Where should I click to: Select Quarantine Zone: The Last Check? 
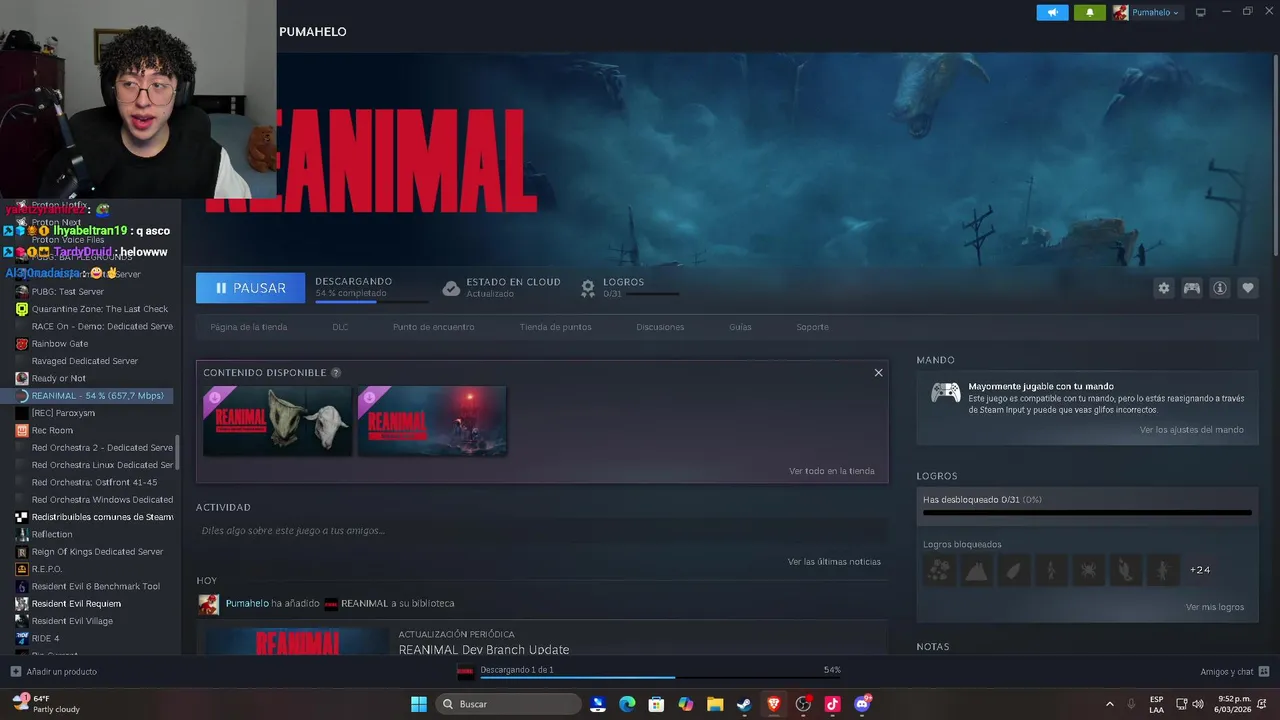90,309
